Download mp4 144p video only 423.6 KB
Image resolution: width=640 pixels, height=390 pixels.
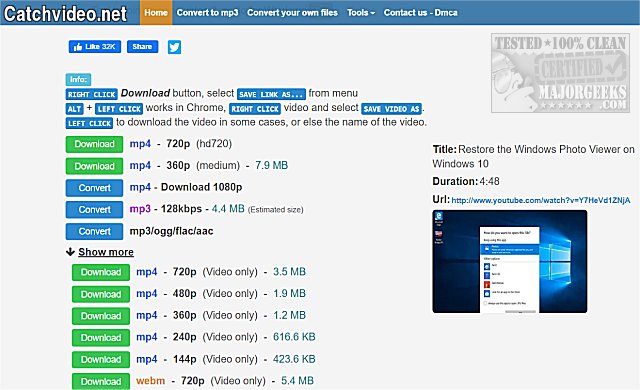point(101,359)
